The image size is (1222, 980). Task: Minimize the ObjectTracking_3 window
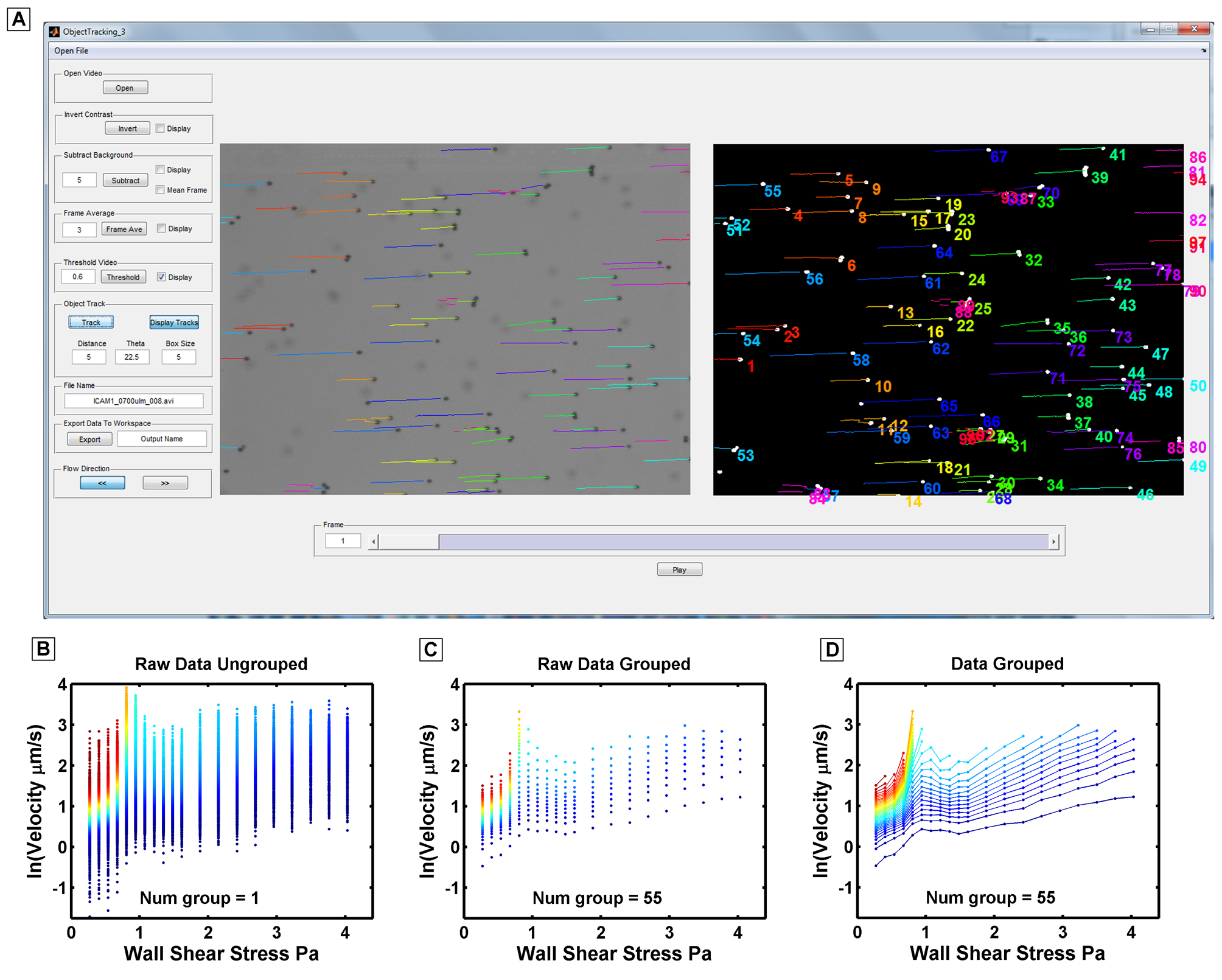point(1150,29)
